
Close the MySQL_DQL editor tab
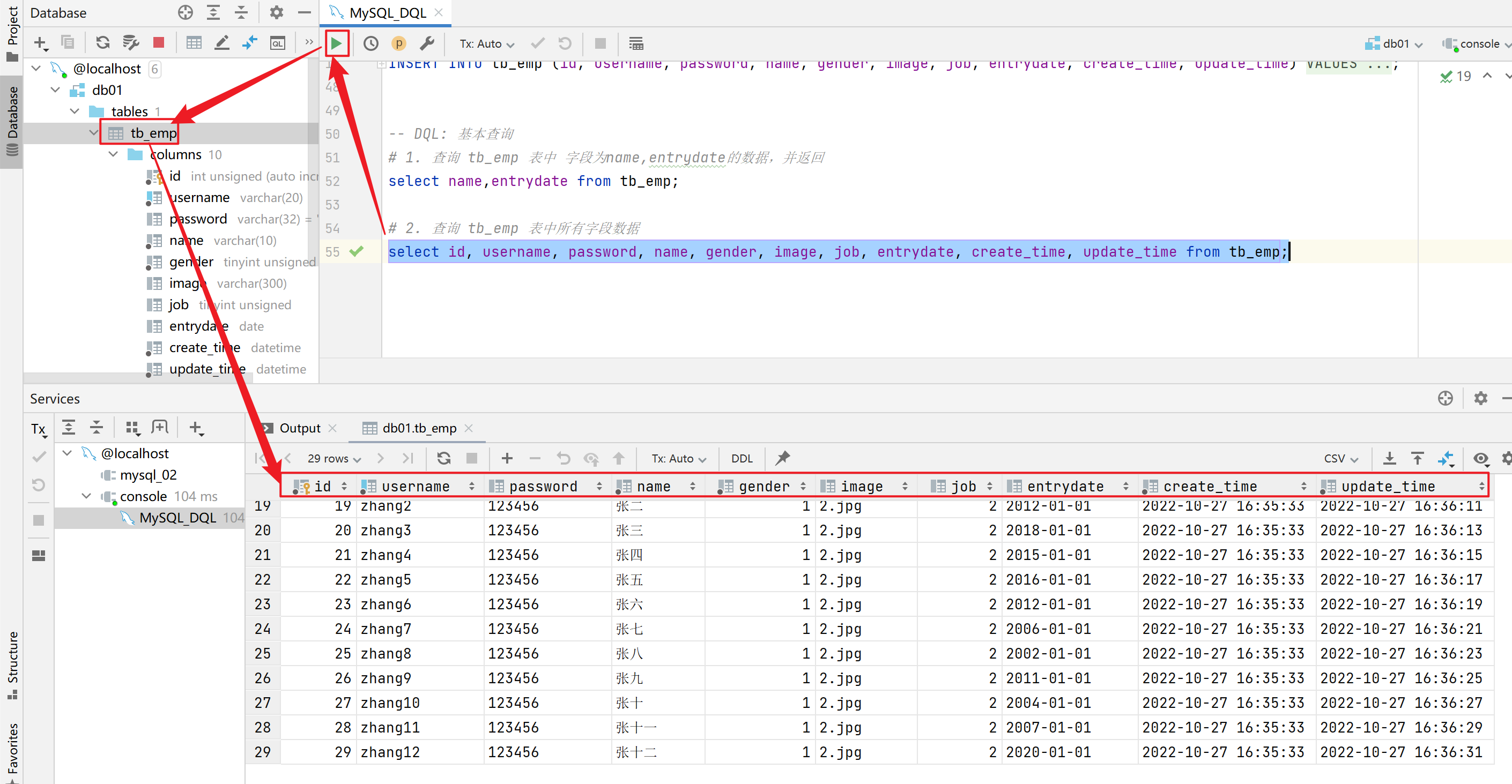pyautogui.click(x=439, y=12)
